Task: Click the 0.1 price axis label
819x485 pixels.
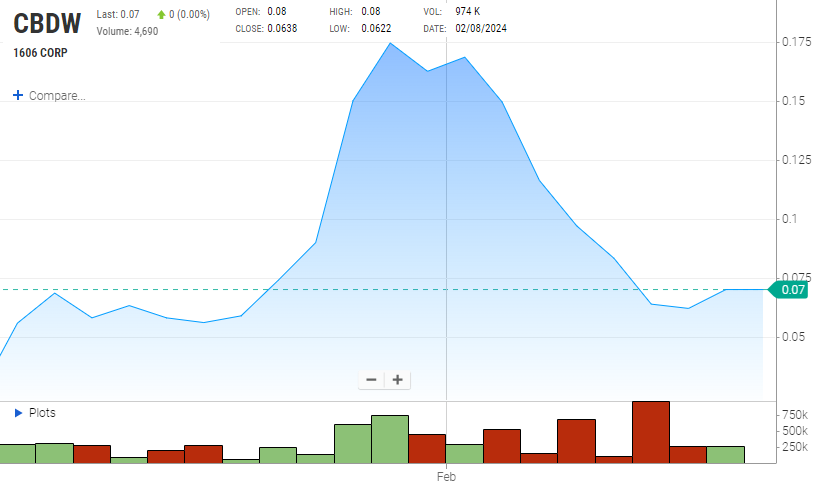Action: 790,219
